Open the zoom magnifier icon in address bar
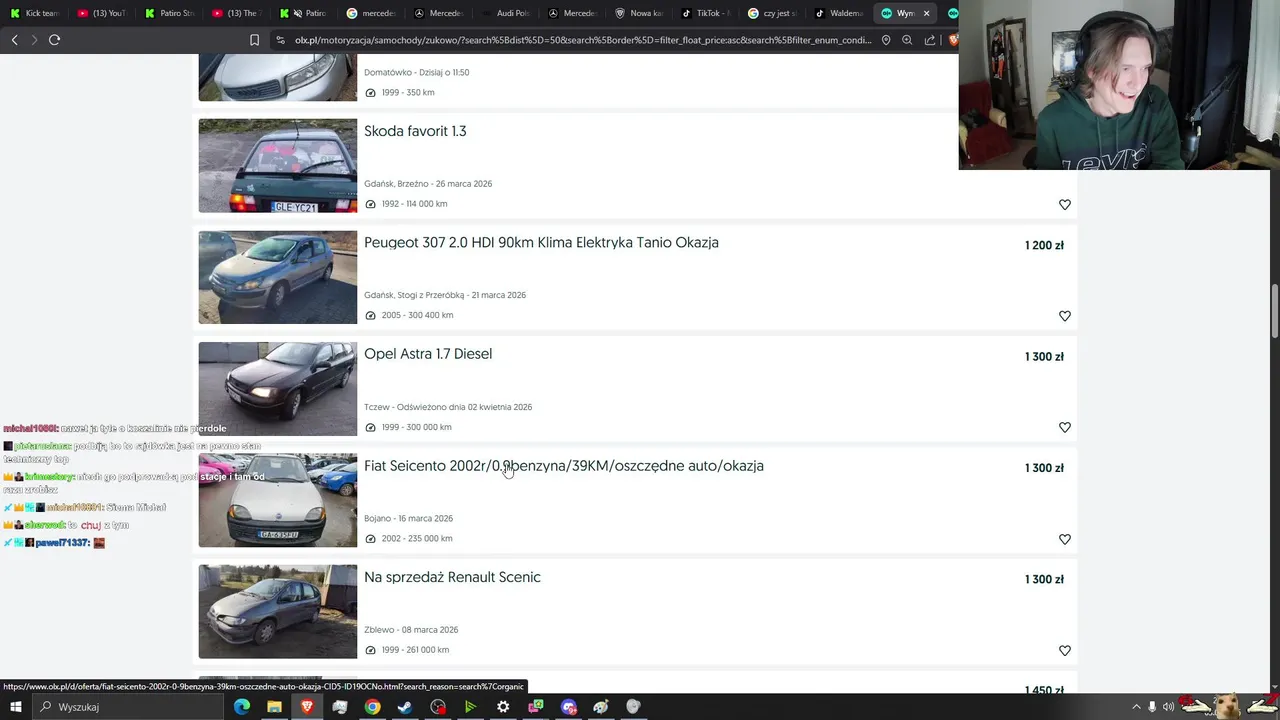Viewport: 1280px width, 720px height. point(907,40)
